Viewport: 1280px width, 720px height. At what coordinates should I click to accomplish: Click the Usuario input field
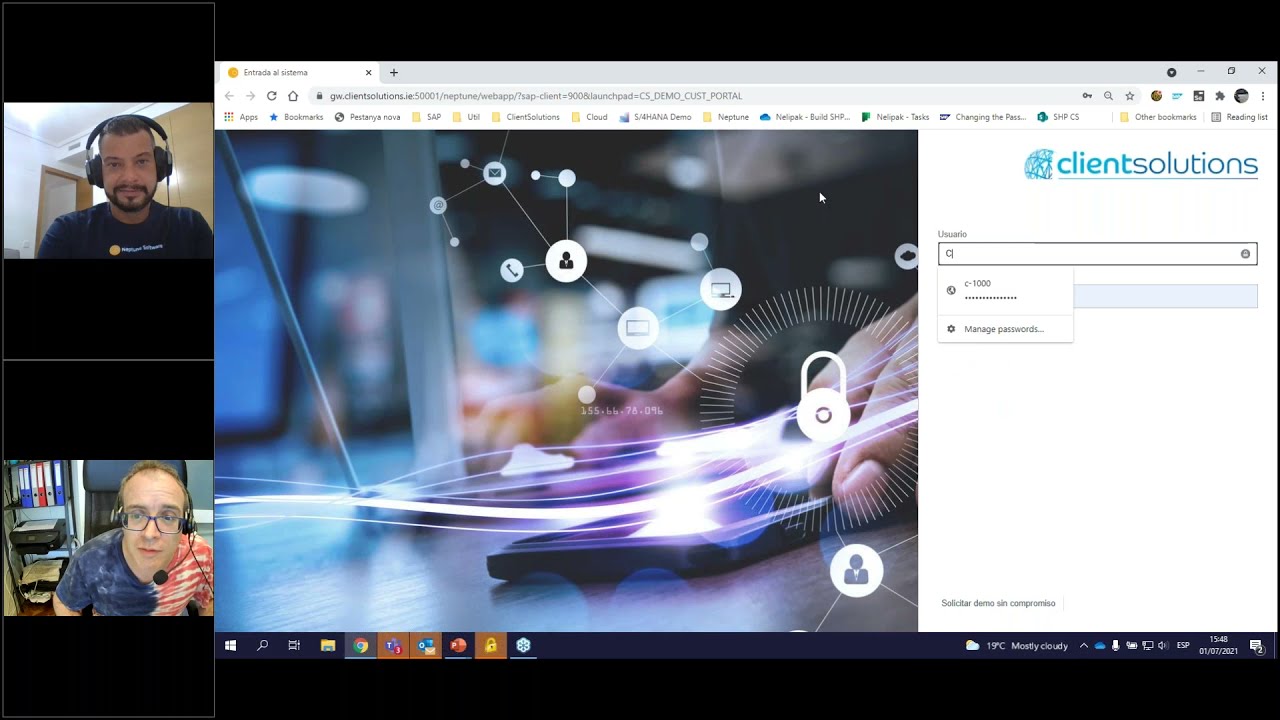tap(1097, 254)
